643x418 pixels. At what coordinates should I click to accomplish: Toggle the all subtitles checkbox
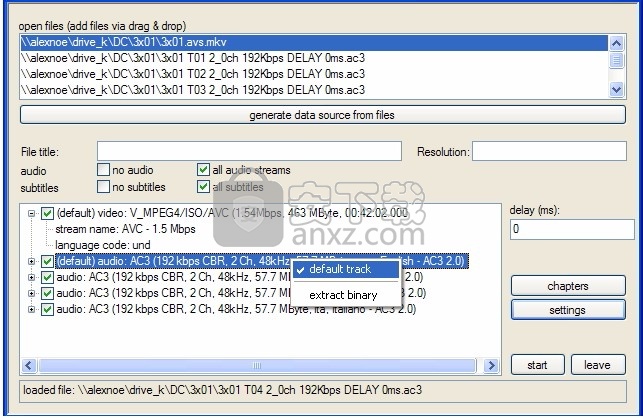[x=203, y=187]
